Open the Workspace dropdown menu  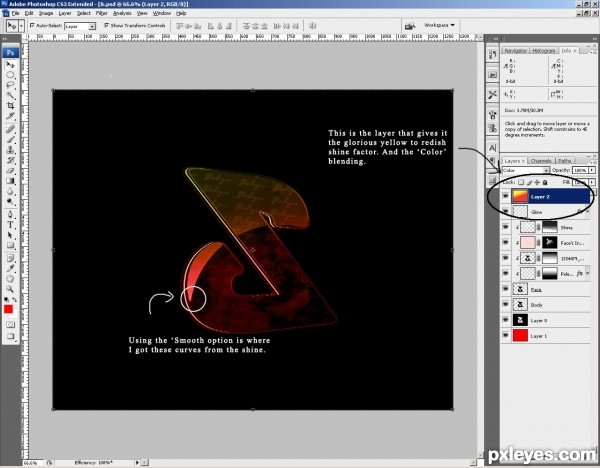coord(439,25)
